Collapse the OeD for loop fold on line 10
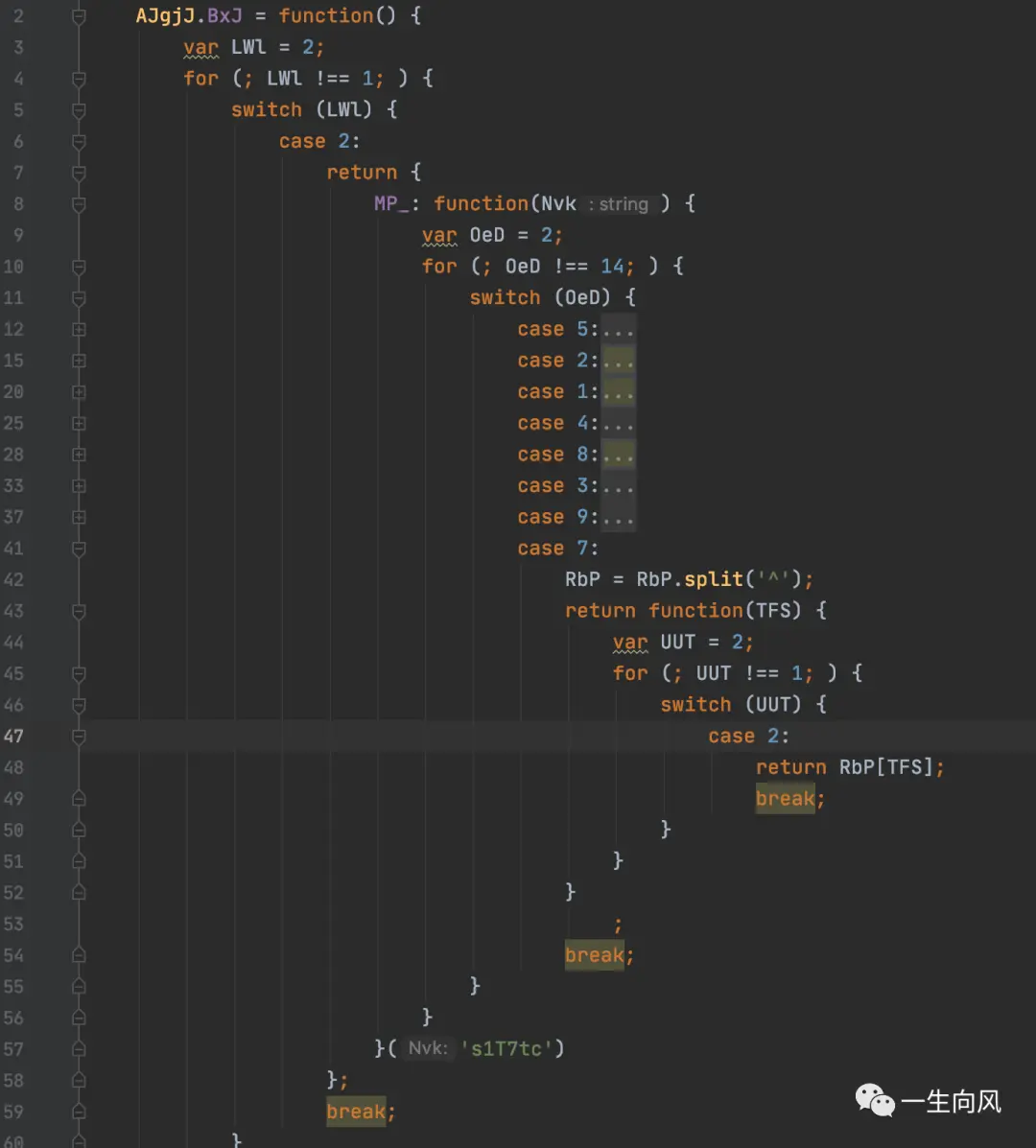 [79, 267]
